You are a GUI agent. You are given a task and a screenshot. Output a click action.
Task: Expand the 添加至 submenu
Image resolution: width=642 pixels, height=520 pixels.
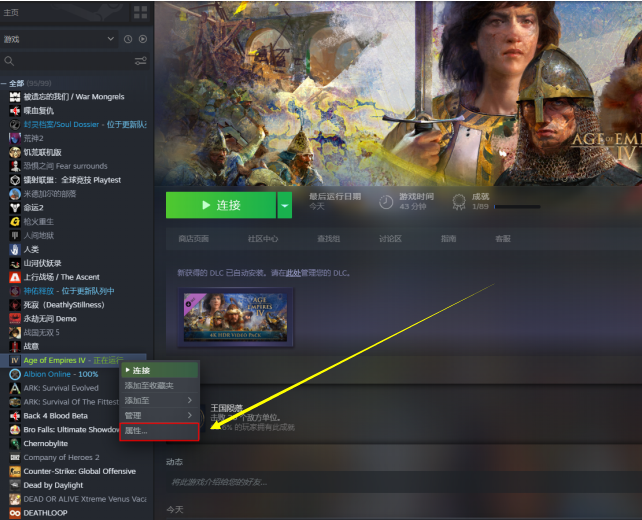point(159,400)
